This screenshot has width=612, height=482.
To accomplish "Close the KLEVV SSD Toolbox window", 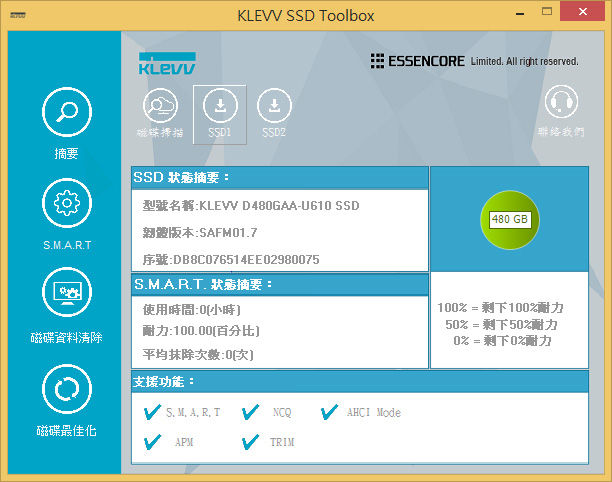I will (x=582, y=11).
